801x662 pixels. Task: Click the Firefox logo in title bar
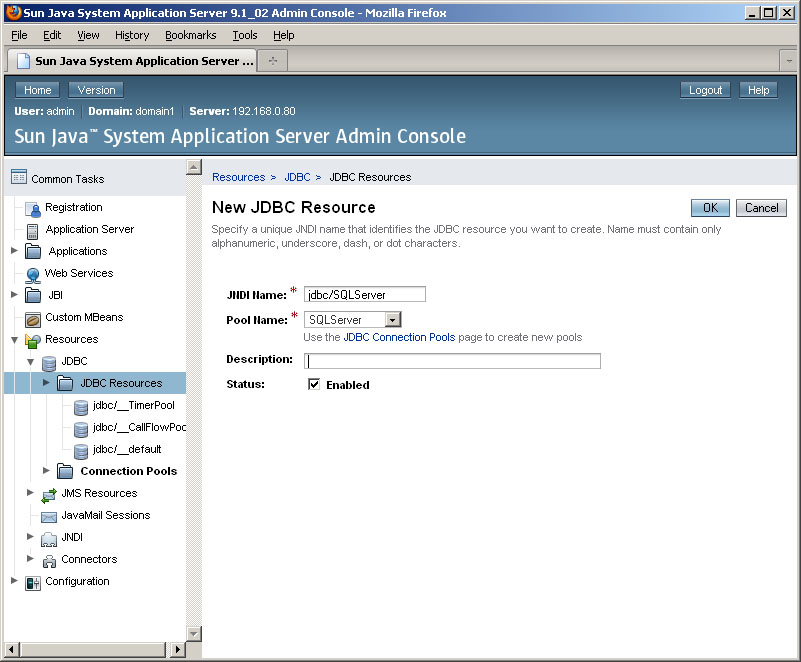click(x=13, y=12)
